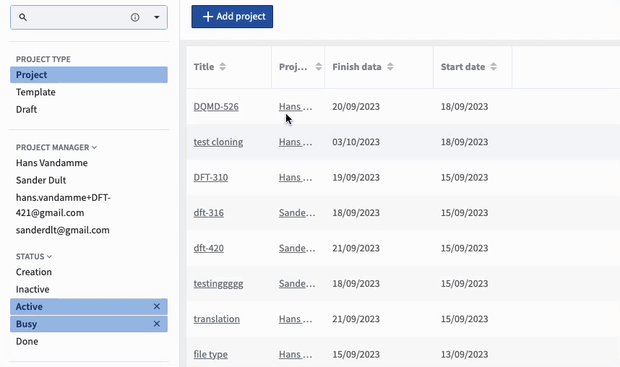Viewport: 620px width, 367px height.
Task: Remove the Busy status filter
Action: click(157, 324)
